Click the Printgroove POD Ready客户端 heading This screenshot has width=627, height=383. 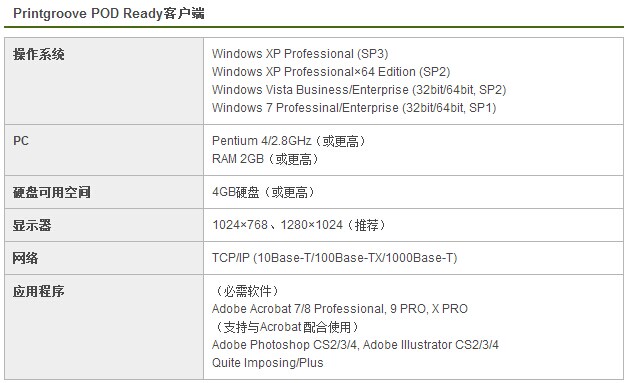pyautogui.click(x=109, y=14)
